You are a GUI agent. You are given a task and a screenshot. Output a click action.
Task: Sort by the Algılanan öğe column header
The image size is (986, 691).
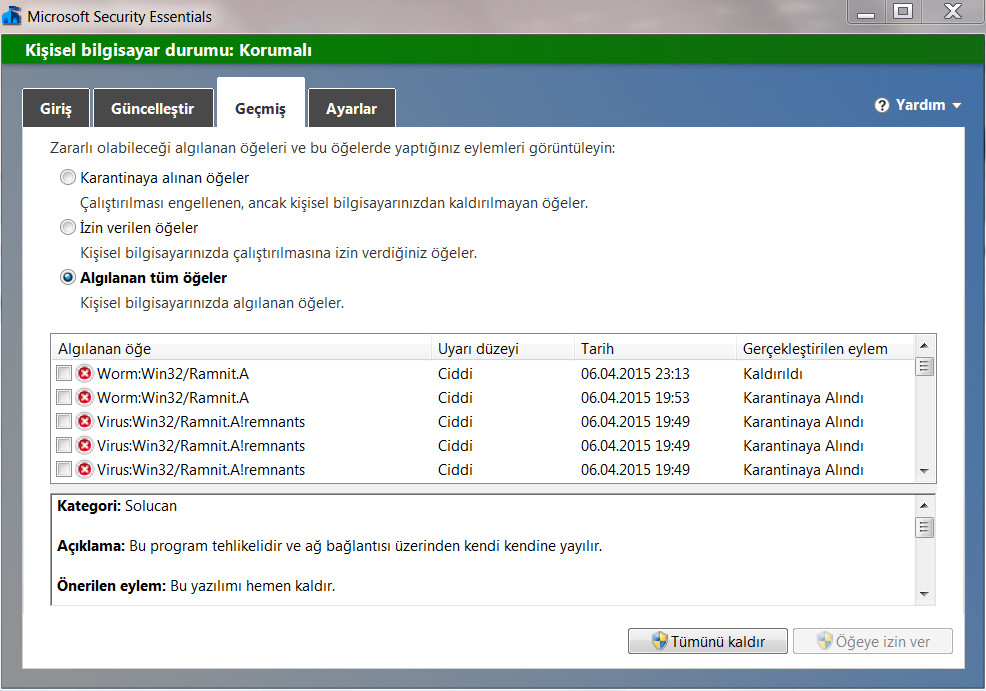click(241, 348)
